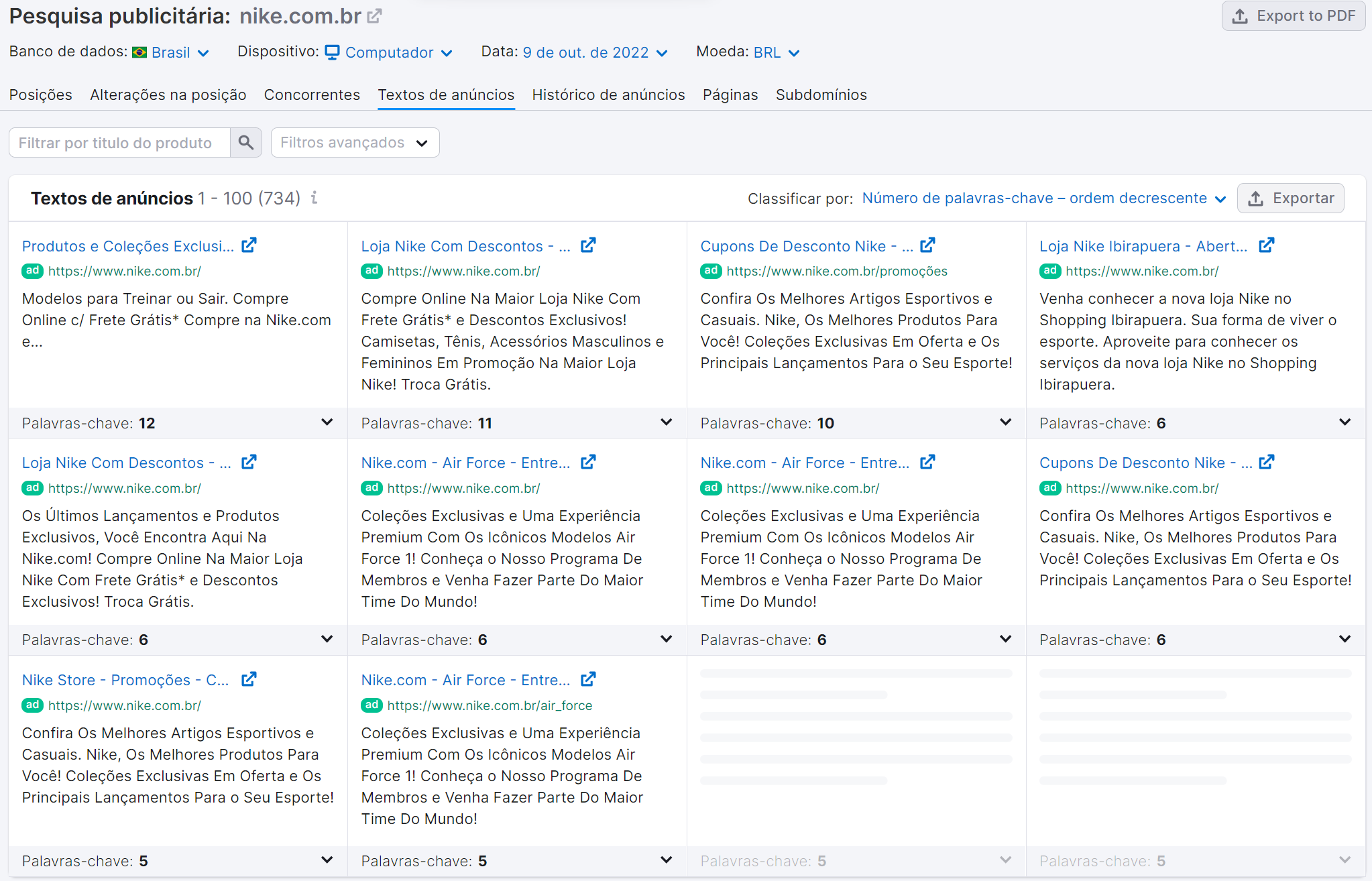Open nike.com.br external link icon in header
Screen dimensions: 1372x881
point(375,16)
